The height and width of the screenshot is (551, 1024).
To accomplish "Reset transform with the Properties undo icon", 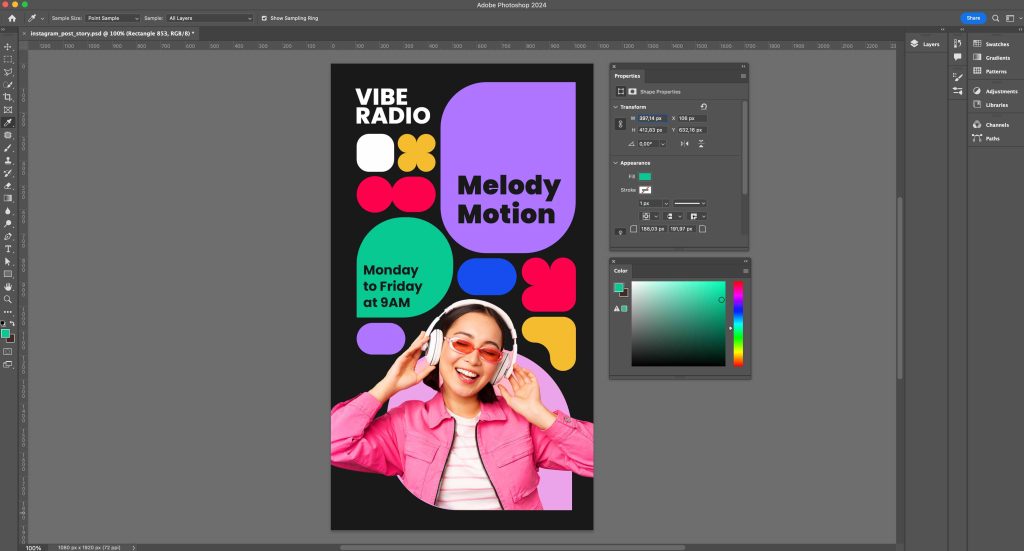I will (704, 107).
